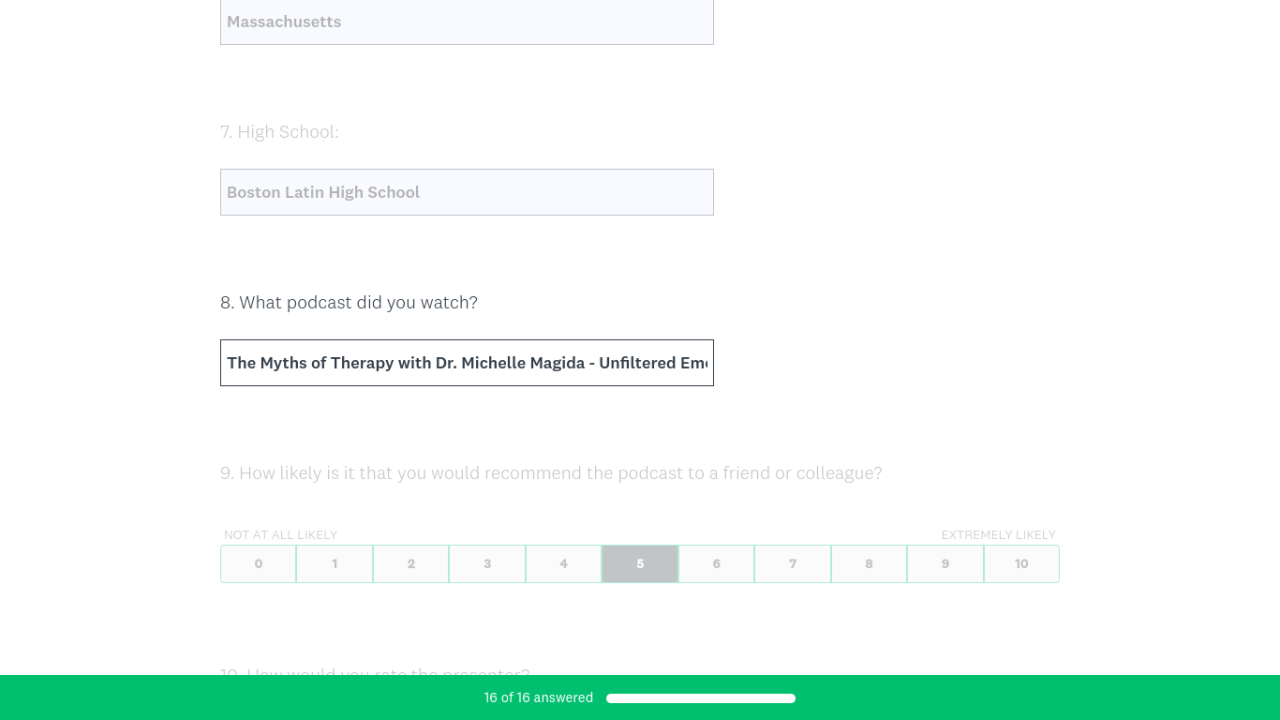1280x720 pixels.
Task: Click the "7. High School:" question label
Action: pos(279,132)
